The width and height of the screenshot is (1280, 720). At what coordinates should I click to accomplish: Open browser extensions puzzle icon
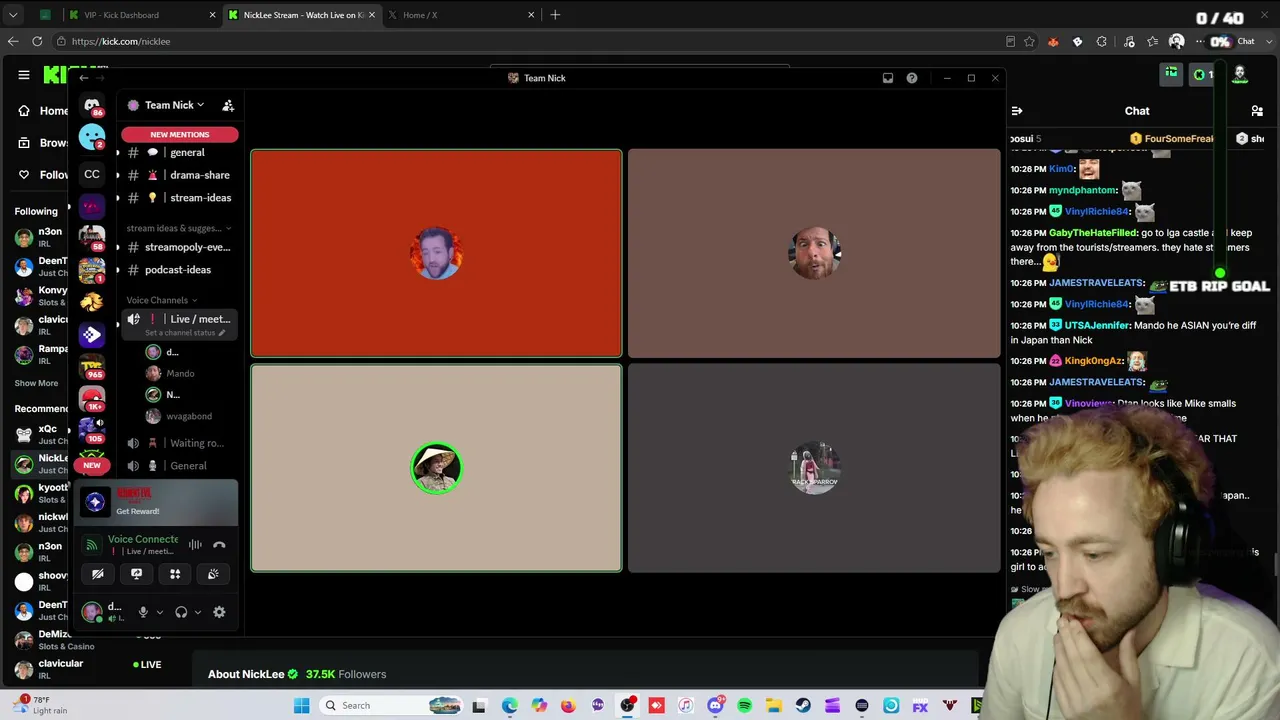tap(1102, 42)
